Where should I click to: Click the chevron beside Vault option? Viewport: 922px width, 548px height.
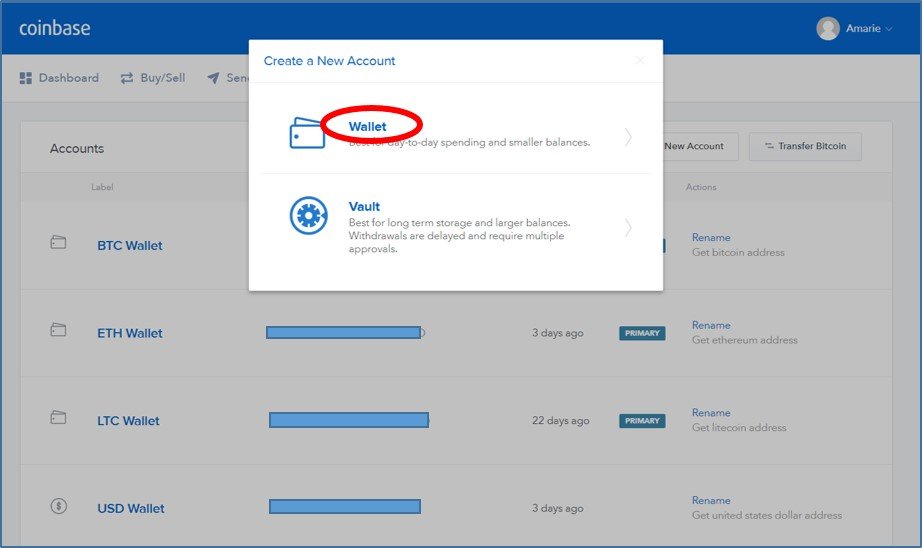628,227
